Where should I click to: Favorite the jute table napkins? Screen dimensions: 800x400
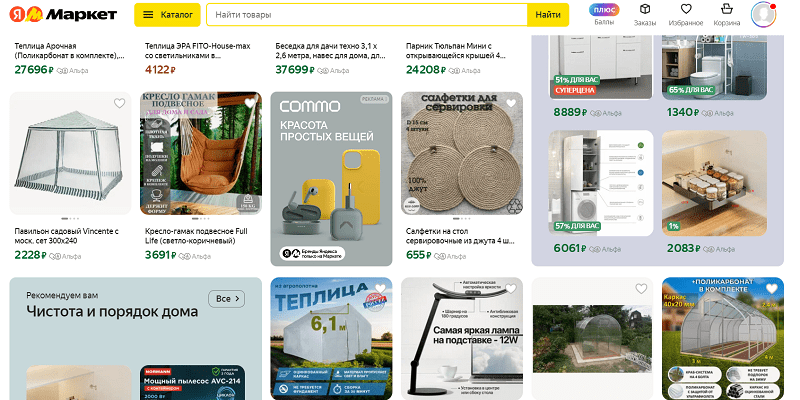[x=511, y=104]
